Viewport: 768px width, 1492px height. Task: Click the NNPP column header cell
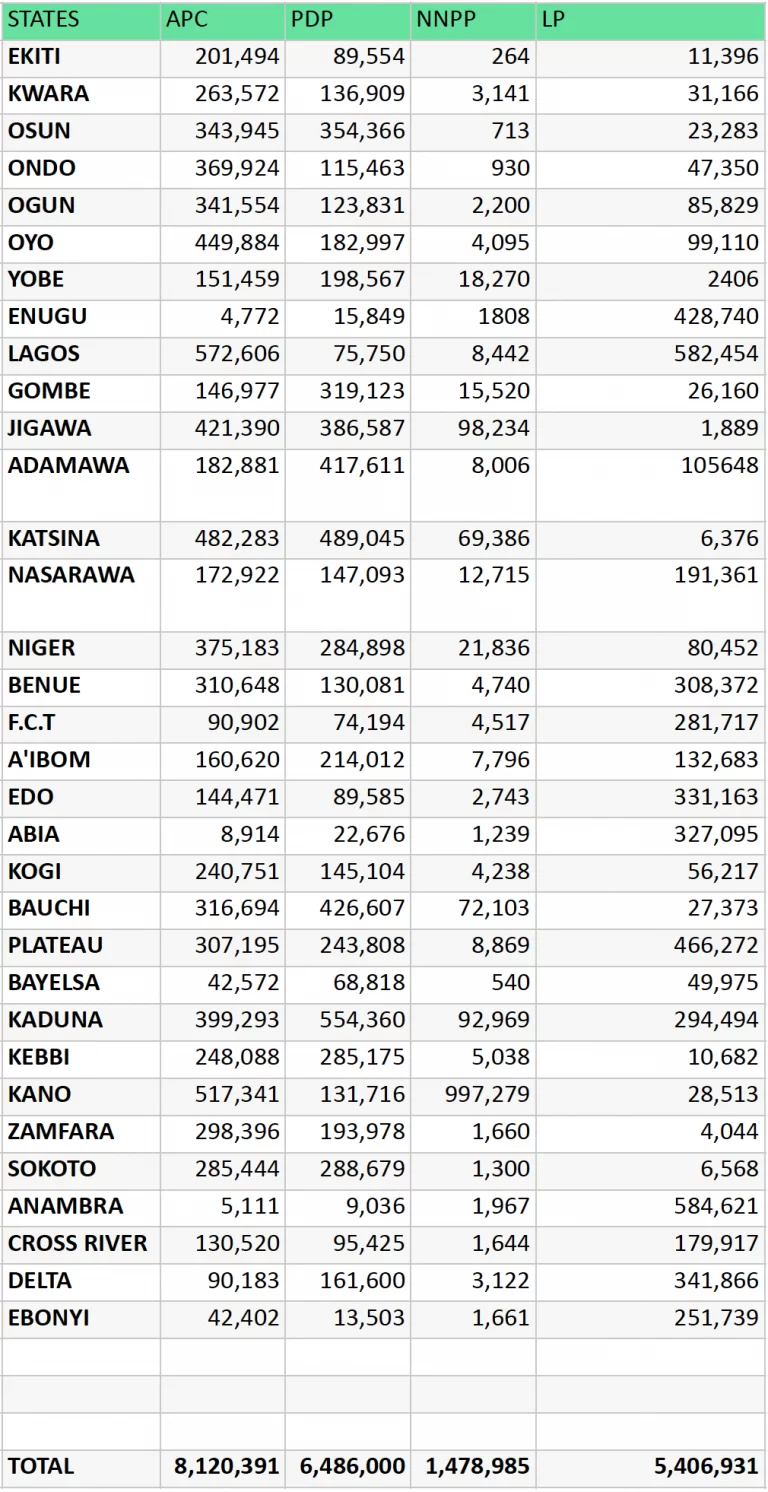472,20
